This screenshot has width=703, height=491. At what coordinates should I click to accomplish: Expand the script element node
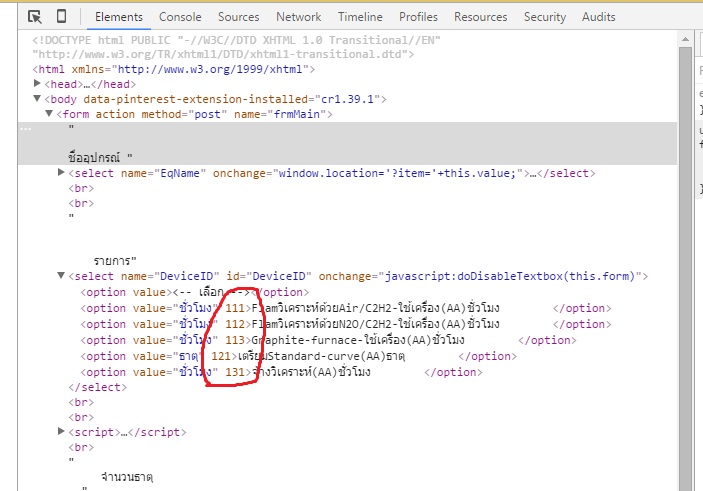click(61, 431)
